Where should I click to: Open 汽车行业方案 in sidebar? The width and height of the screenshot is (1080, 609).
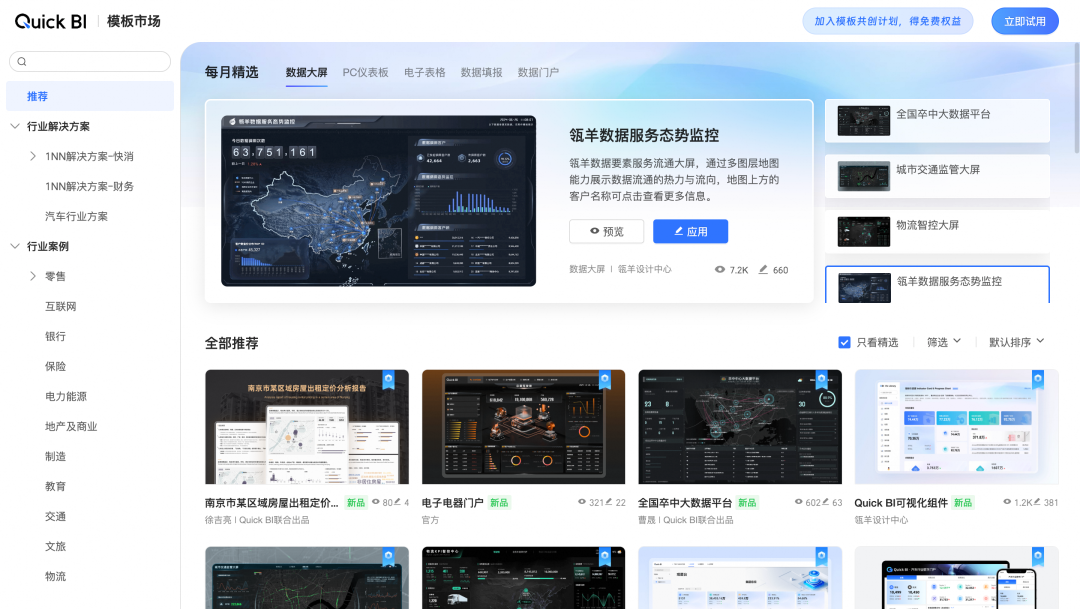76,216
